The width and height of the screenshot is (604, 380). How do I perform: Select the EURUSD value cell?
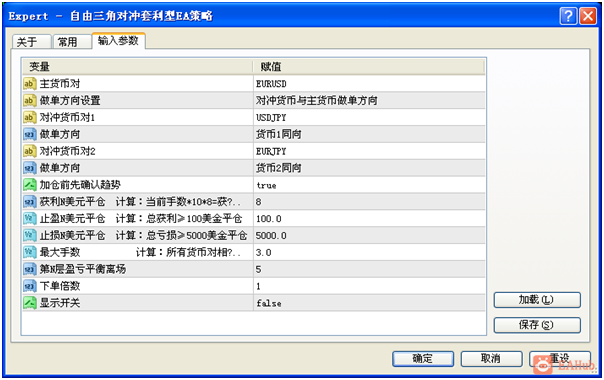coord(369,84)
